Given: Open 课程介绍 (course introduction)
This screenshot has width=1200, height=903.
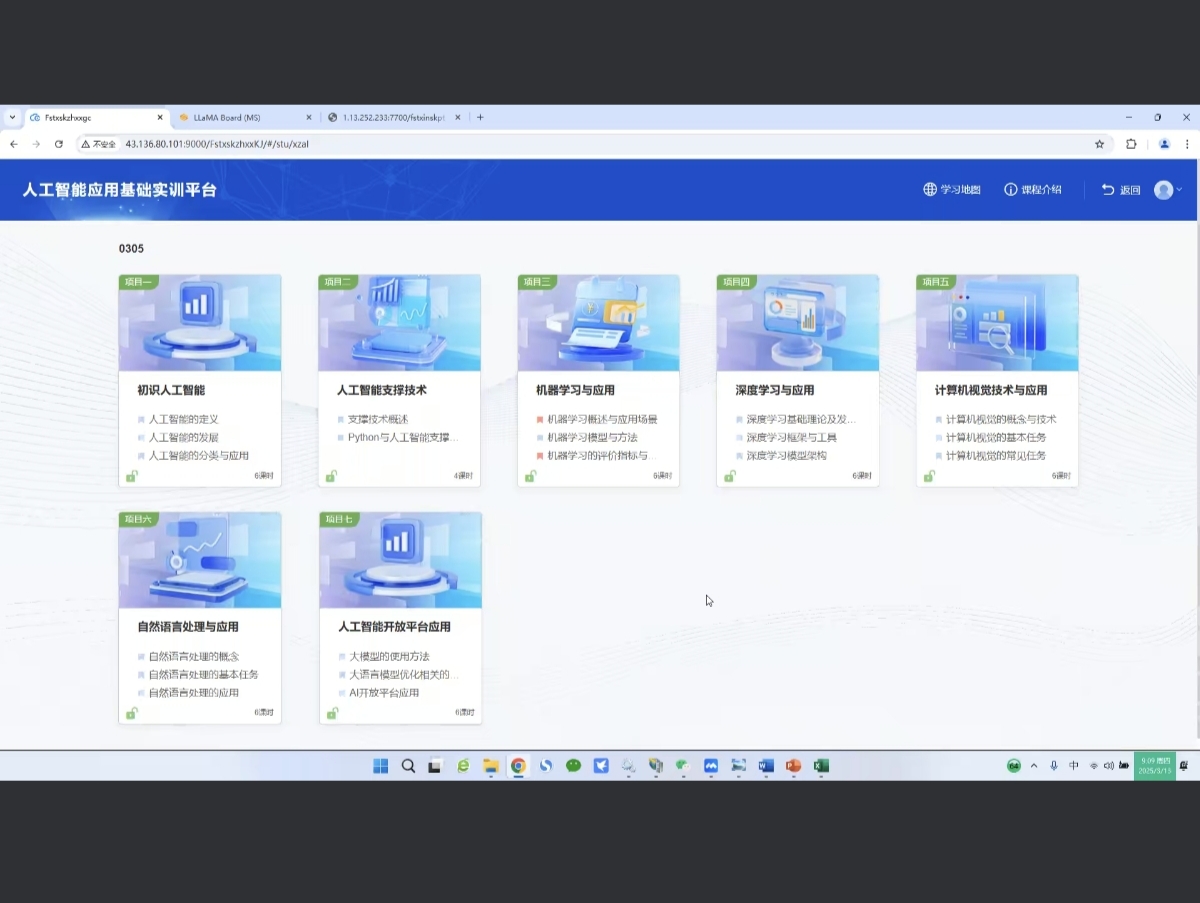Looking at the screenshot, I should click(x=1033, y=190).
